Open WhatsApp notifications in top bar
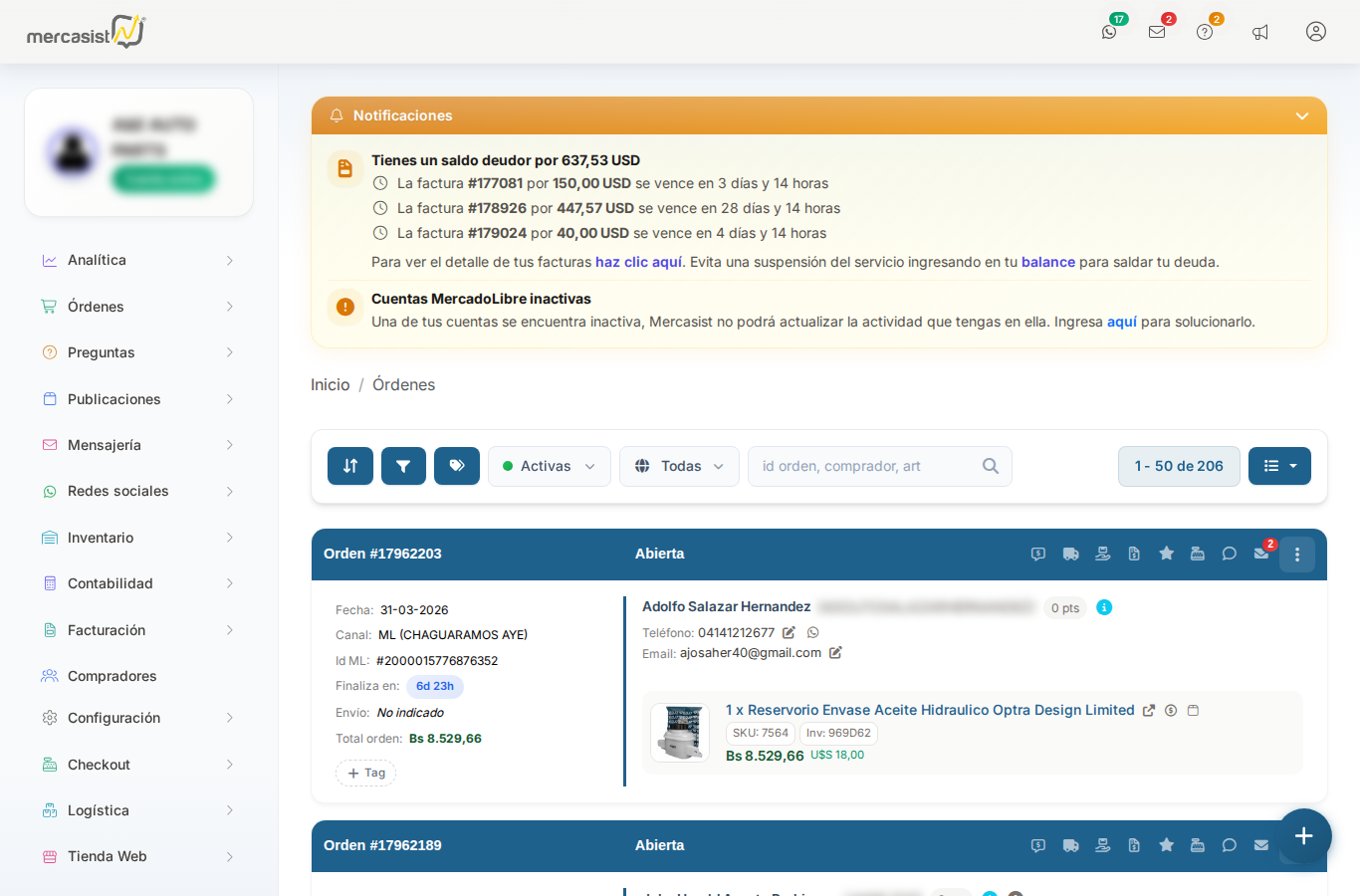The height and width of the screenshot is (896, 1360). coord(1109,32)
